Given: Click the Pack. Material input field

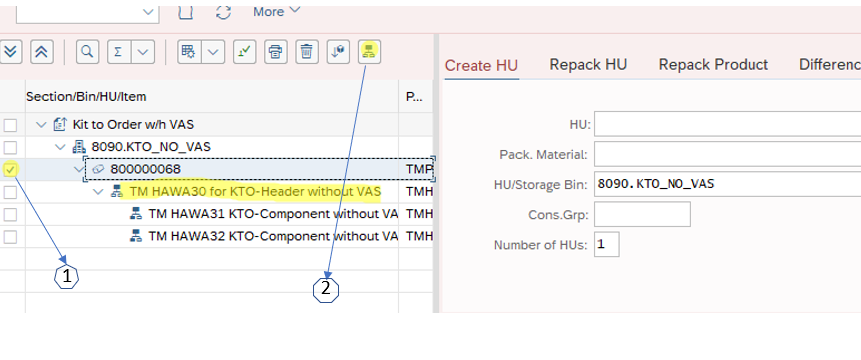Looking at the screenshot, I should click(x=728, y=154).
